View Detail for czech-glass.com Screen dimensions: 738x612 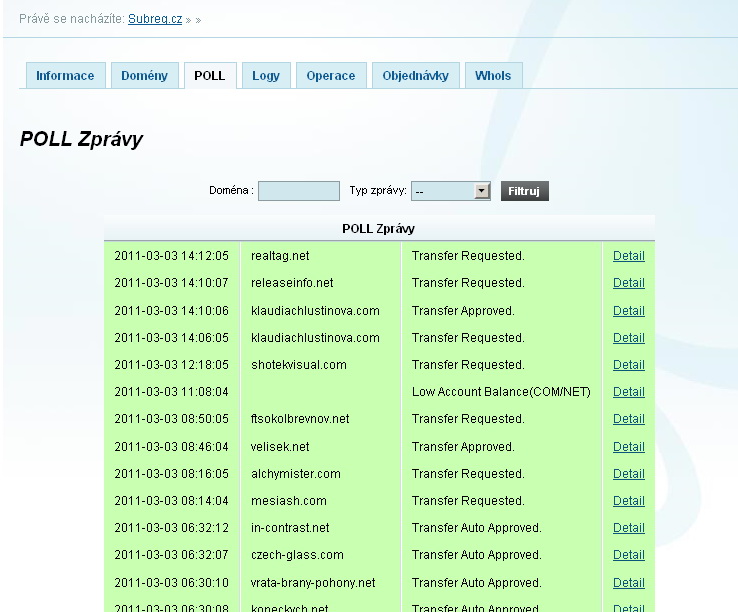[x=628, y=555]
